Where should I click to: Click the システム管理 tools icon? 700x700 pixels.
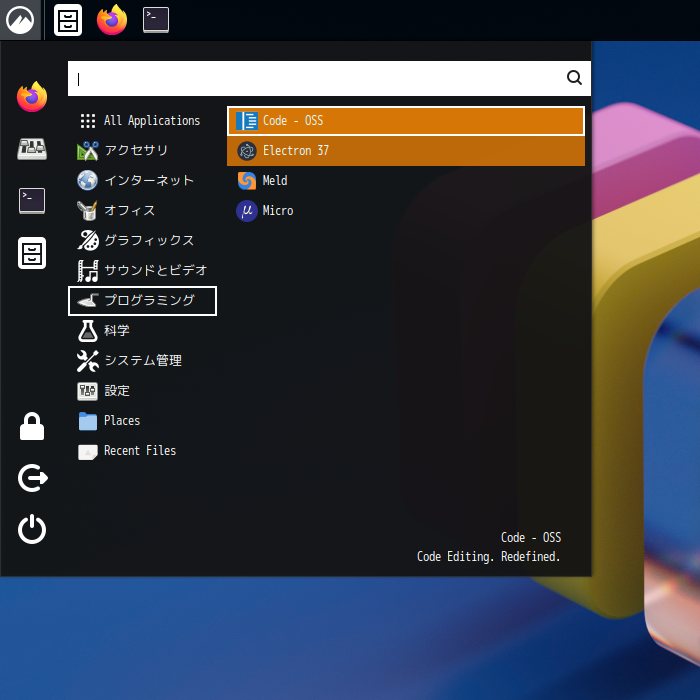[x=88, y=361]
